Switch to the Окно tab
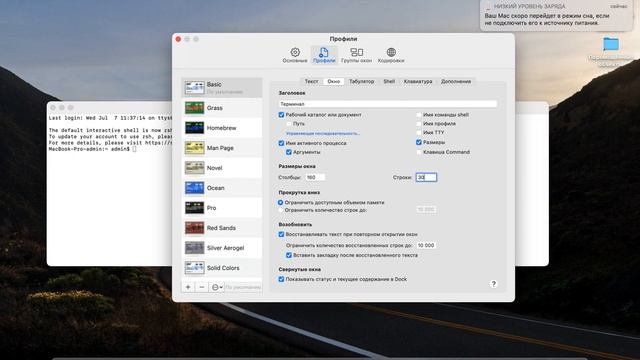The width and height of the screenshot is (640, 360). point(333,81)
